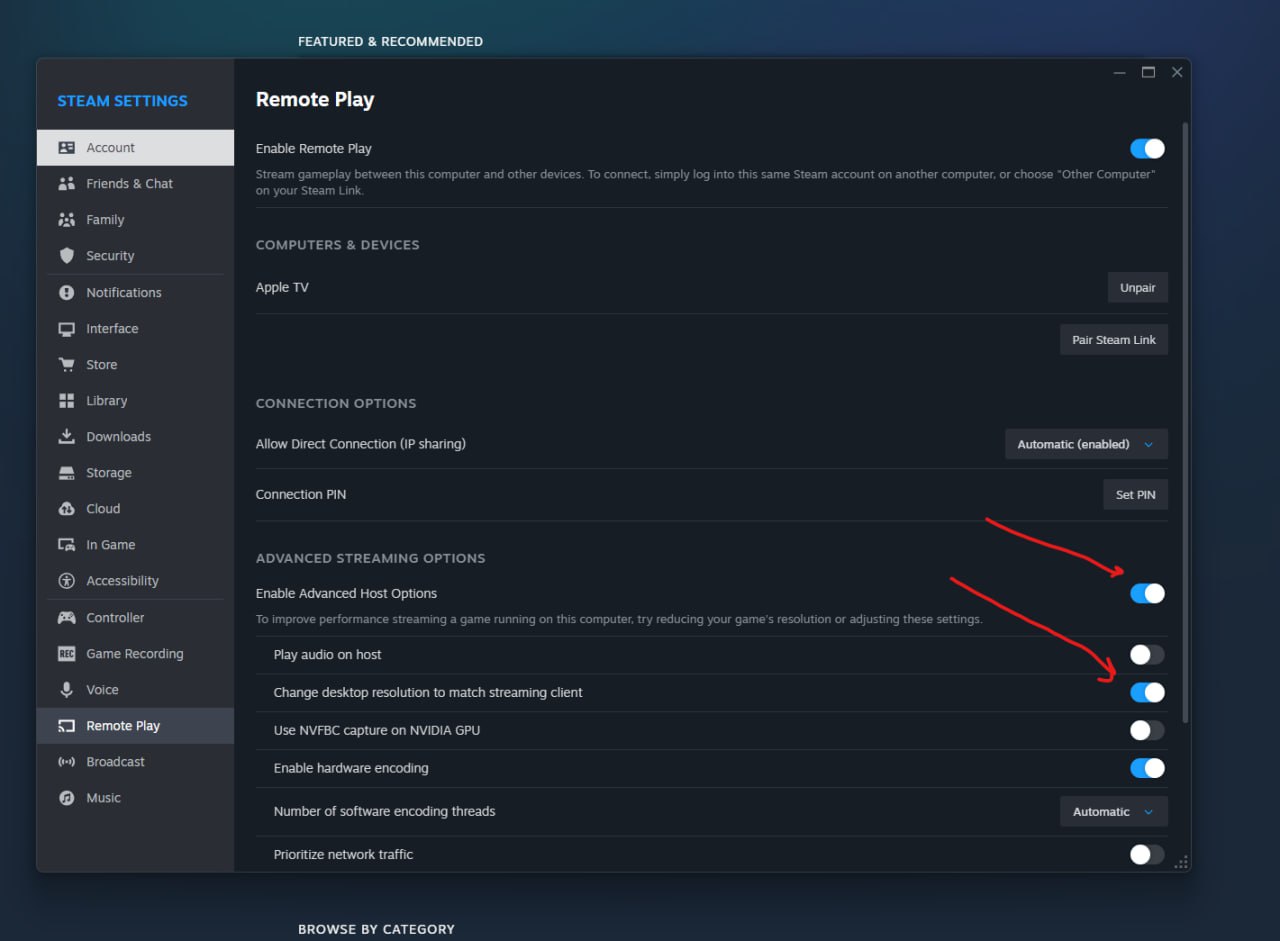This screenshot has width=1280, height=941.
Task: Enable NVFBC capture on NVIDIA GPU
Action: click(1147, 730)
